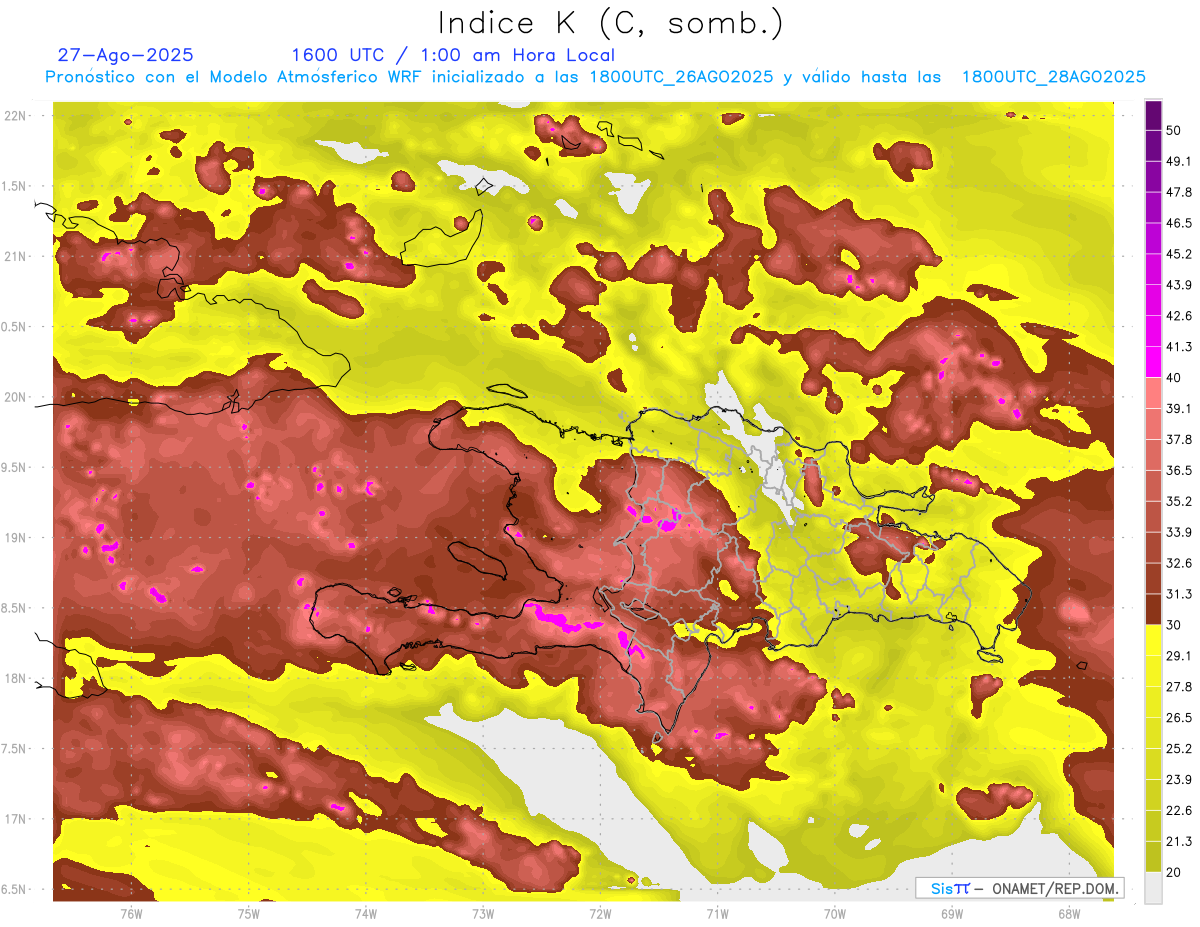The image size is (1200, 927).
Task: Click the "1600 UTC / 1:00 am Hora Local" time
Action: (453, 55)
